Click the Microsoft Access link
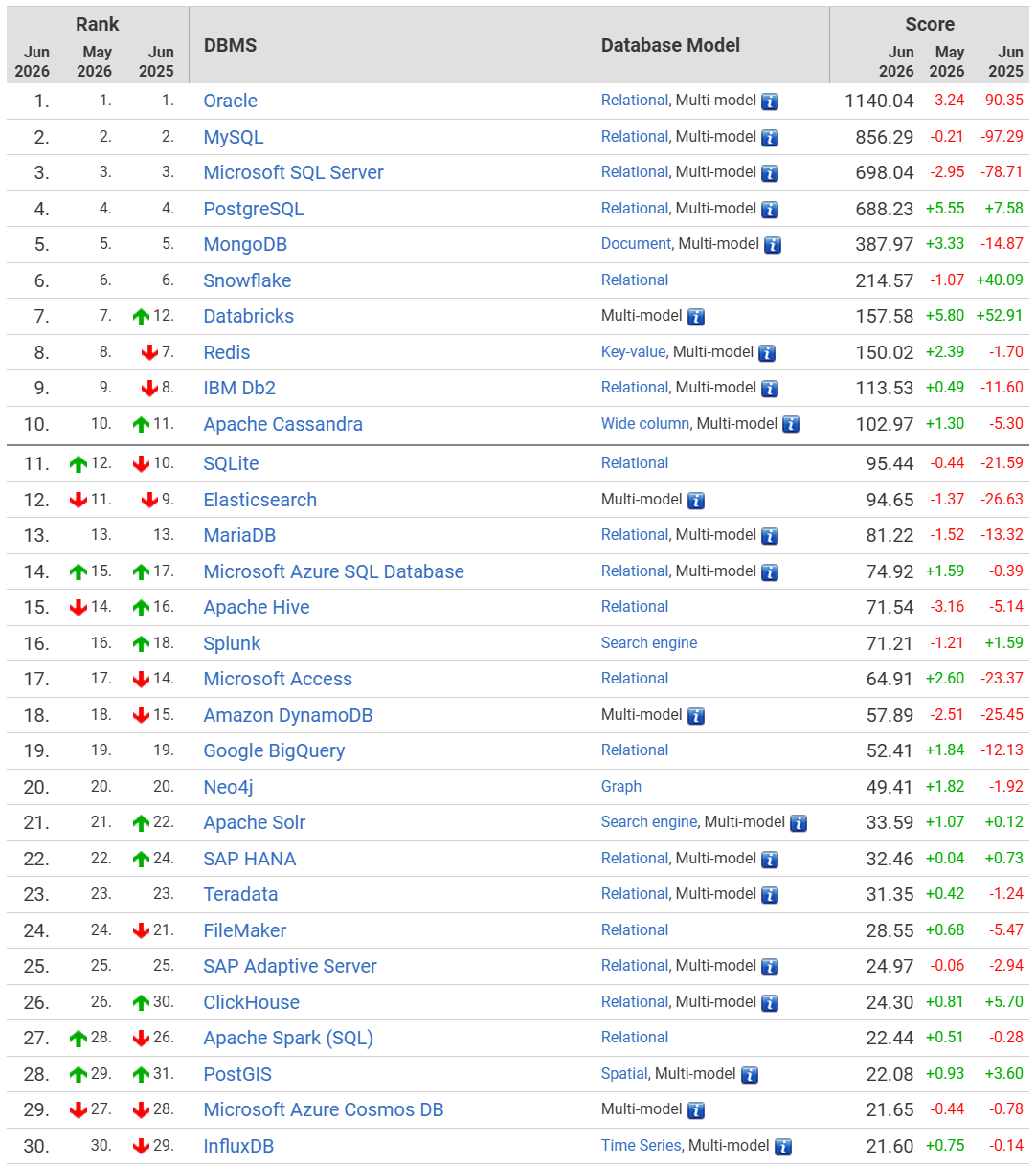The height and width of the screenshot is (1164, 1036). pos(278,679)
